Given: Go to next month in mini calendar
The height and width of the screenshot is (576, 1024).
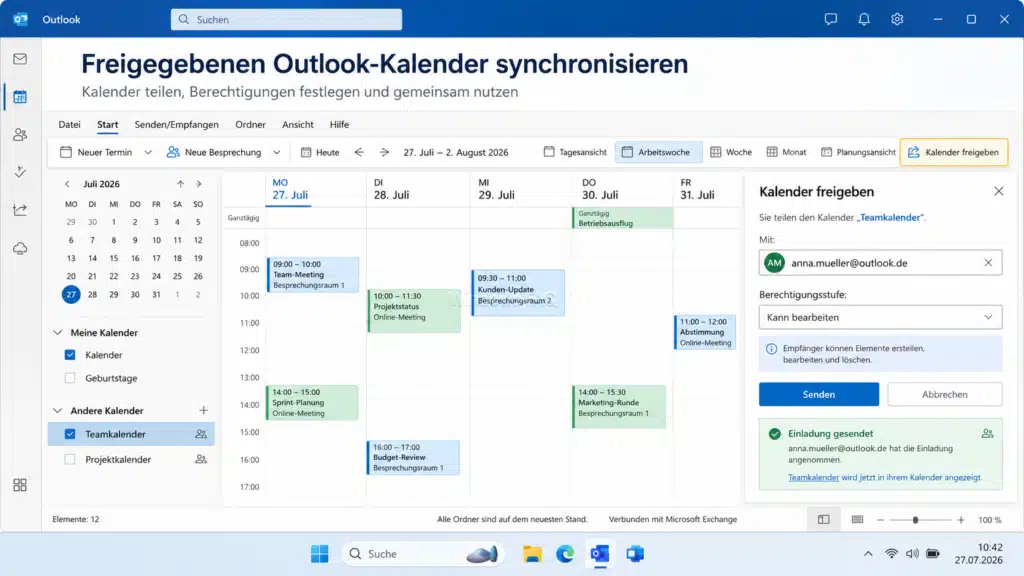Looking at the screenshot, I should tap(199, 184).
